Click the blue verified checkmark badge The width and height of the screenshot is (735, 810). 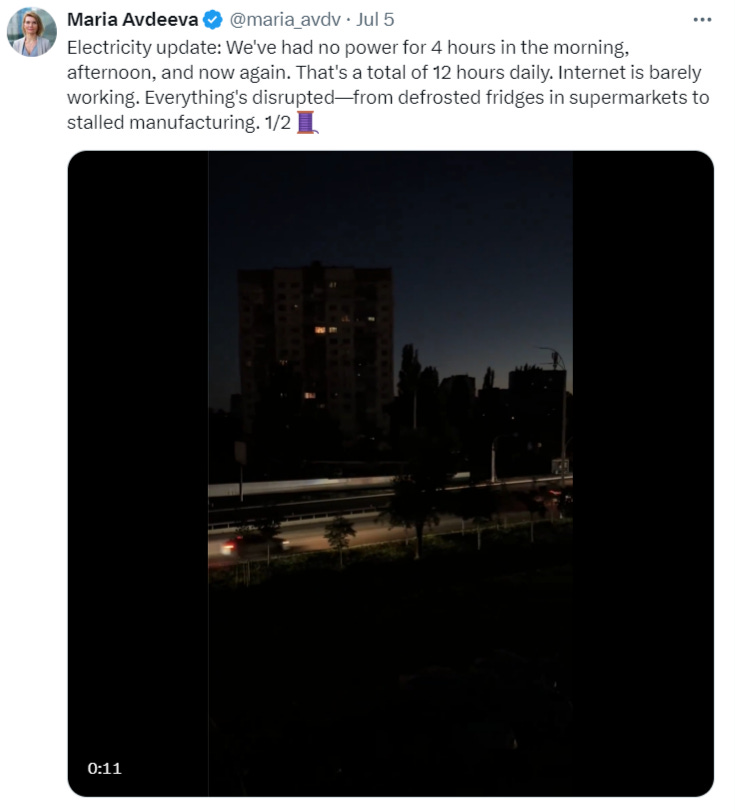point(213,20)
